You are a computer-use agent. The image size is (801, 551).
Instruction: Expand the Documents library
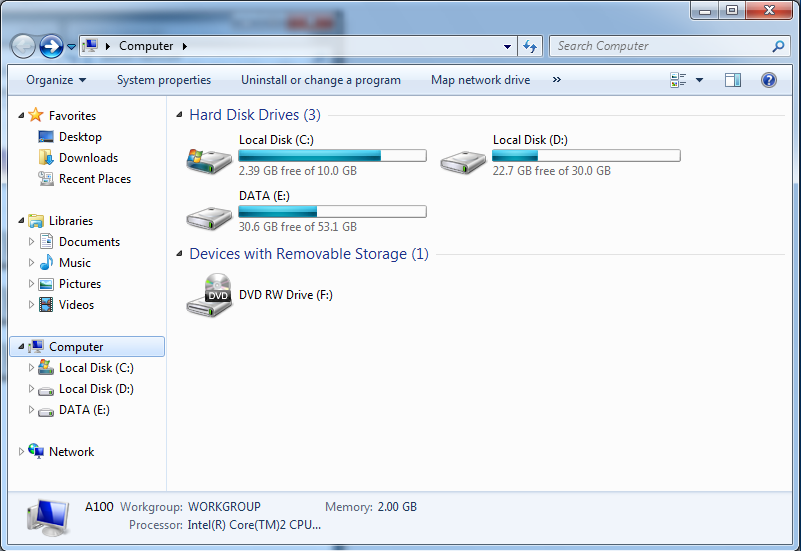31,242
